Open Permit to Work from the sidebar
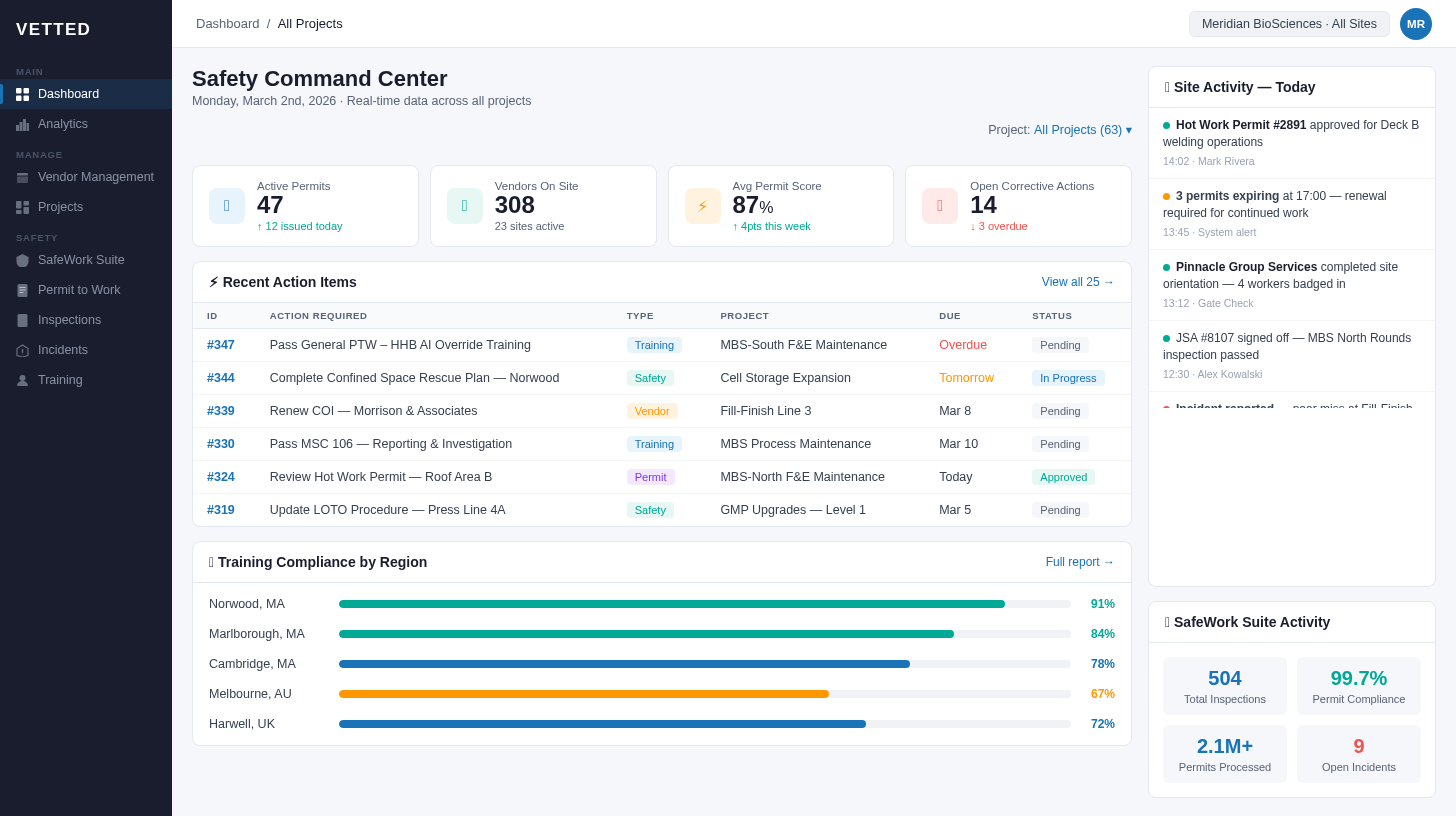The image size is (1456, 816). coord(22,290)
